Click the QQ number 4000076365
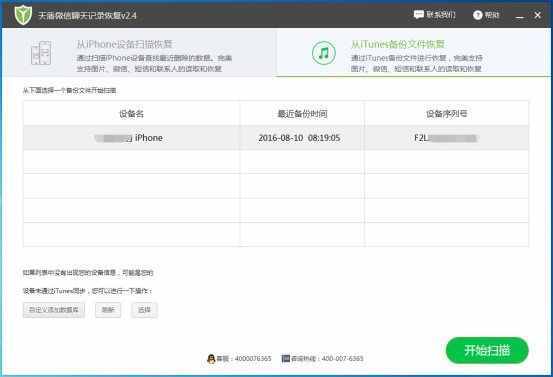This screenshot has width=553, height=377. 253,359
